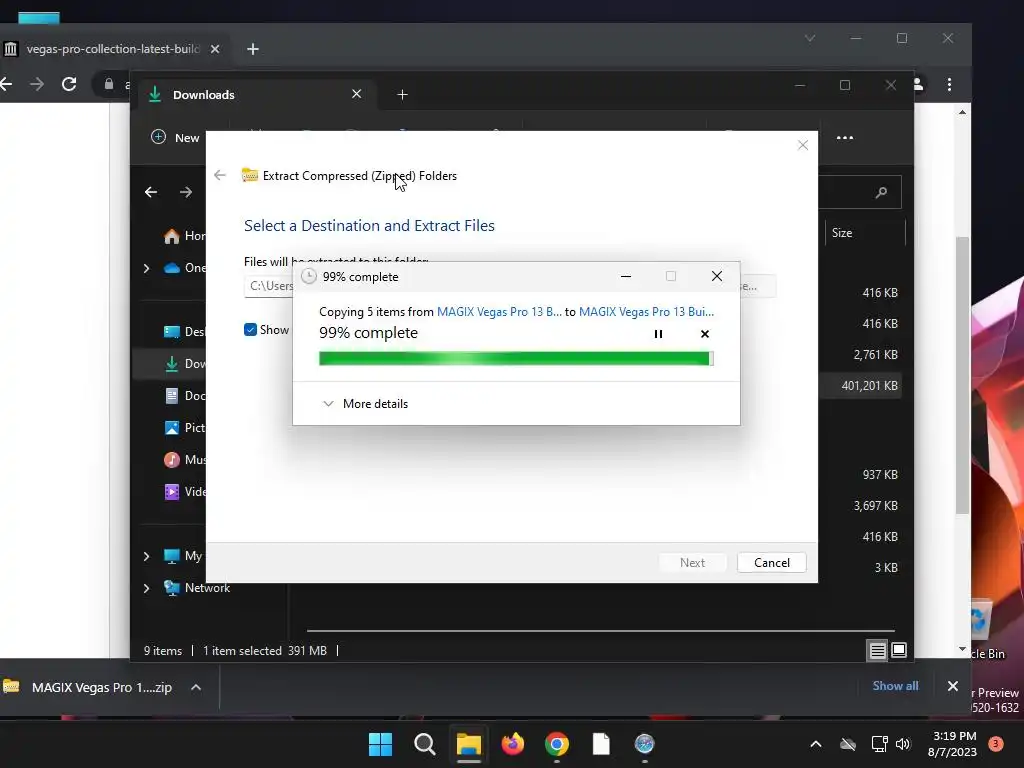Screen dimensions: 1024x768
Task: Click Cancel in the Extract wizard
Action: point(771,563)
